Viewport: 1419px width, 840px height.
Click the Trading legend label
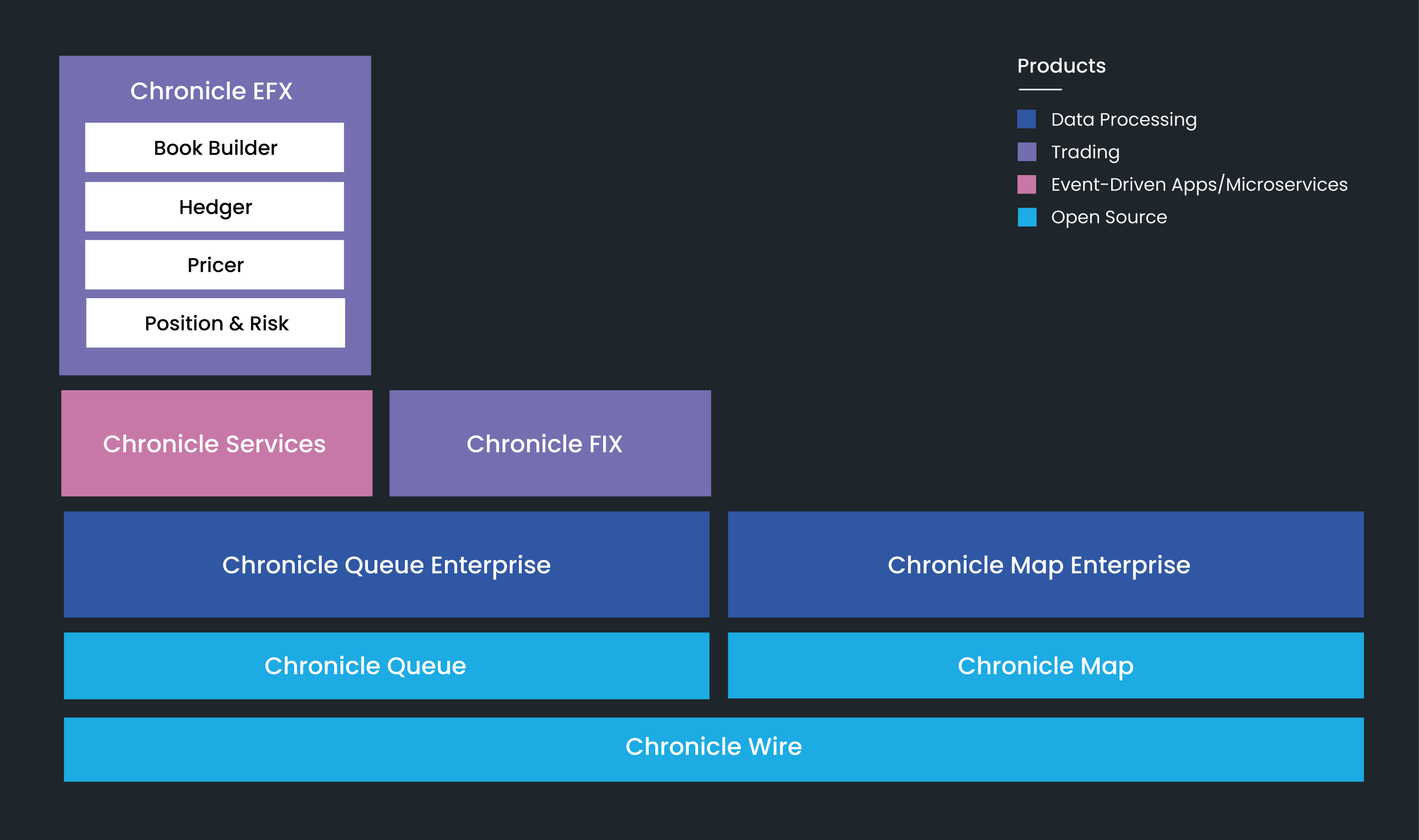pyautogui.click(x=1086, y=152)
